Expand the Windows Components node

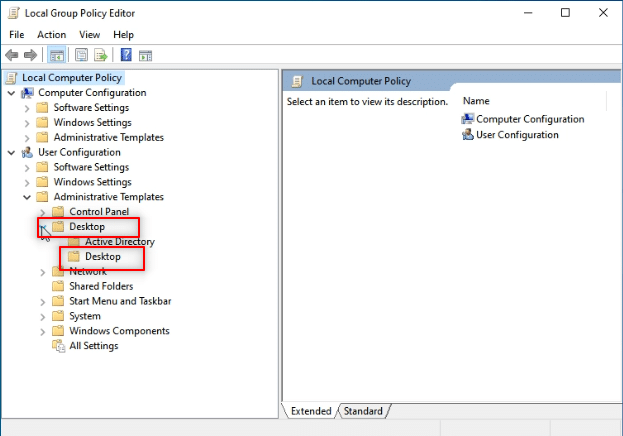43,331
